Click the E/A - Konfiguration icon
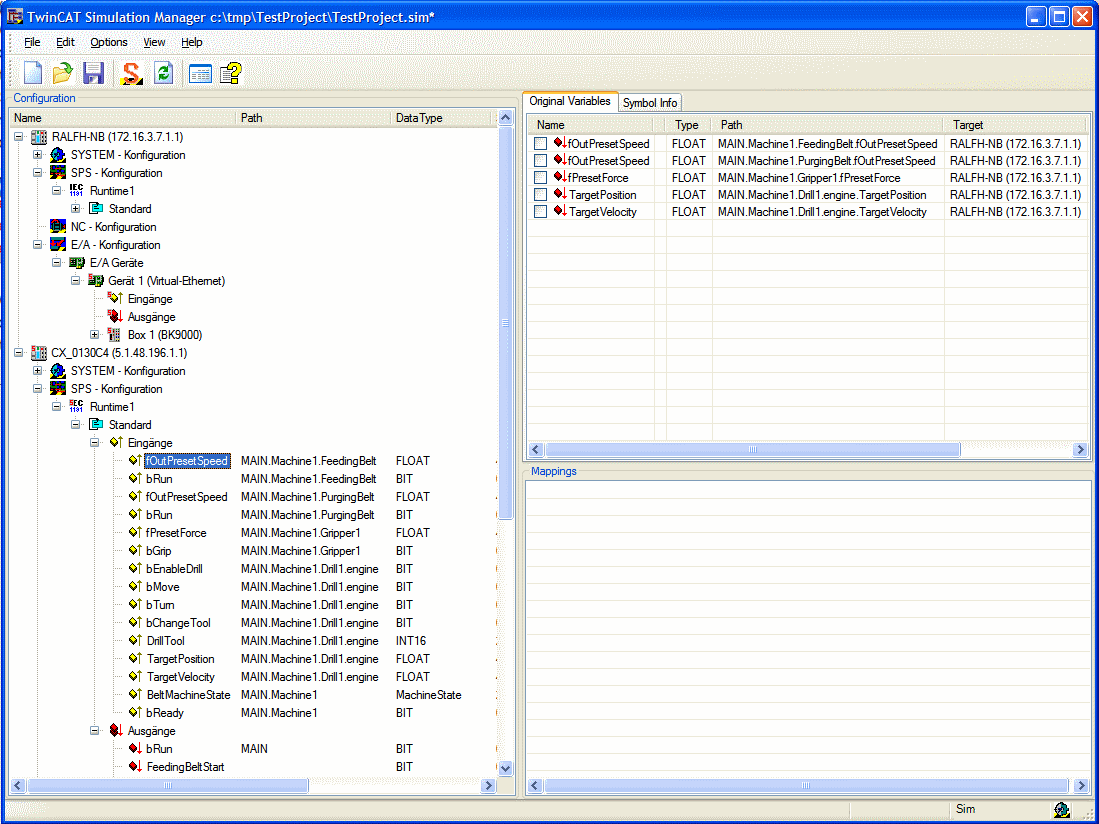The height and width of the screenshot is (824, 1099). (x=58, y=245)
